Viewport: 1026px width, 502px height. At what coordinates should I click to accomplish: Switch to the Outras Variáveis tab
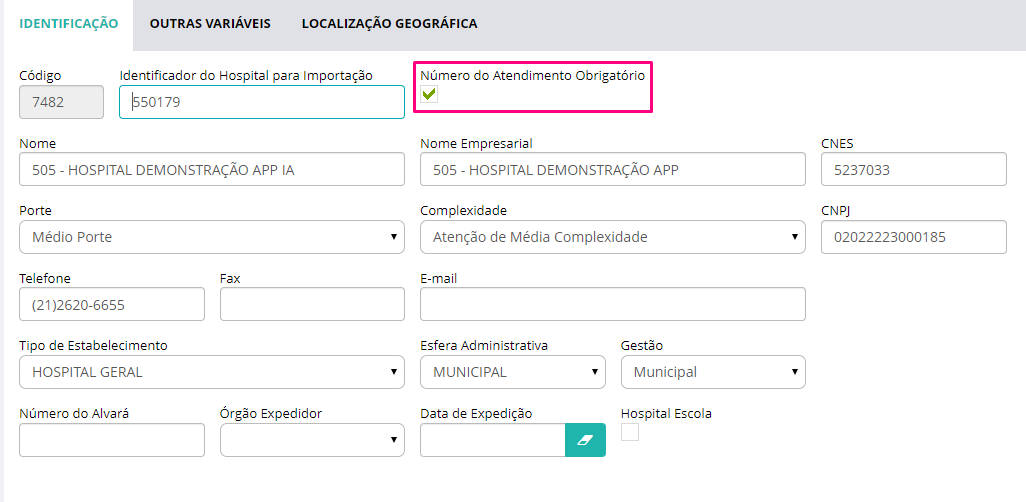coord(210,24)
